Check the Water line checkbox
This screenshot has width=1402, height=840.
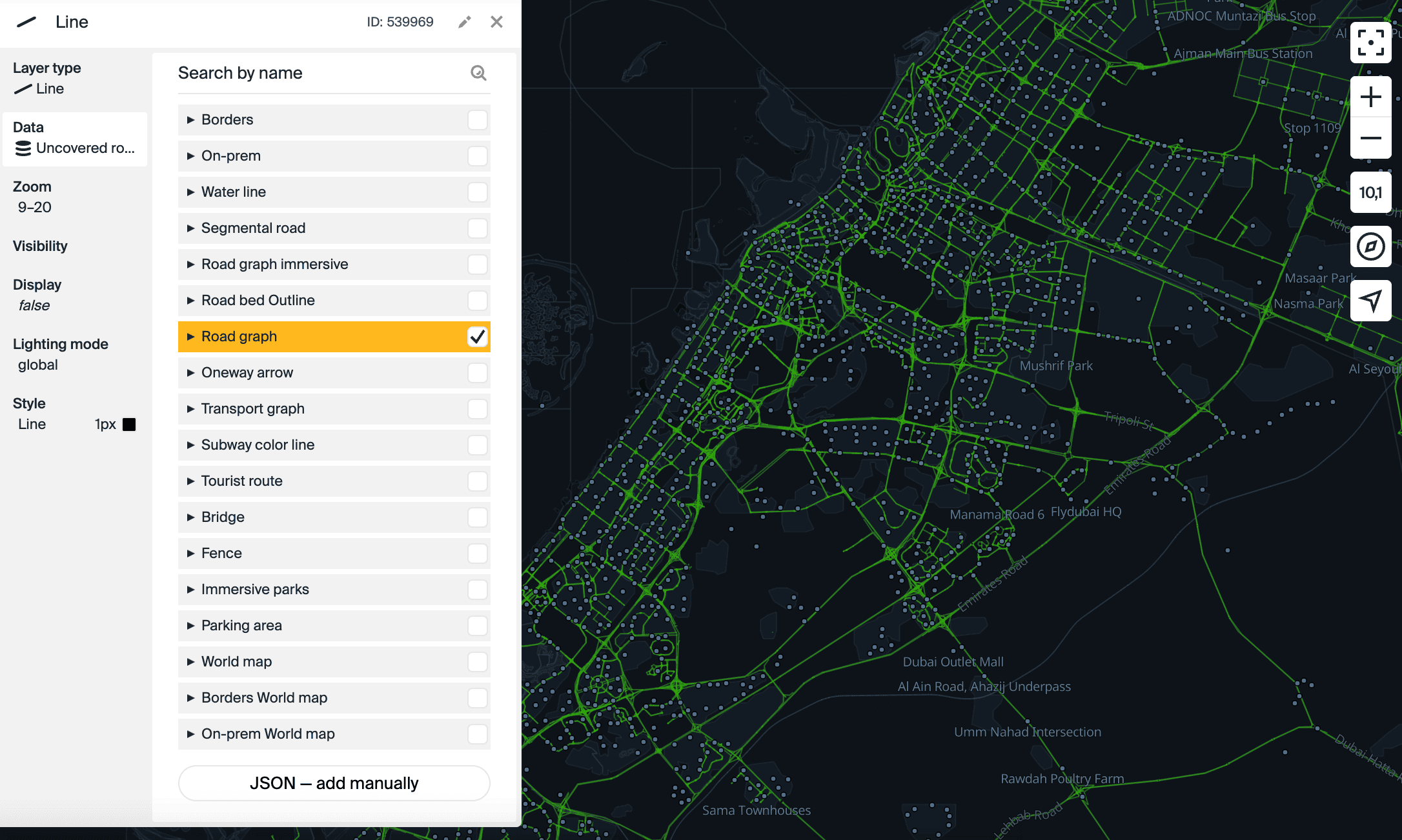coord(477,192)
